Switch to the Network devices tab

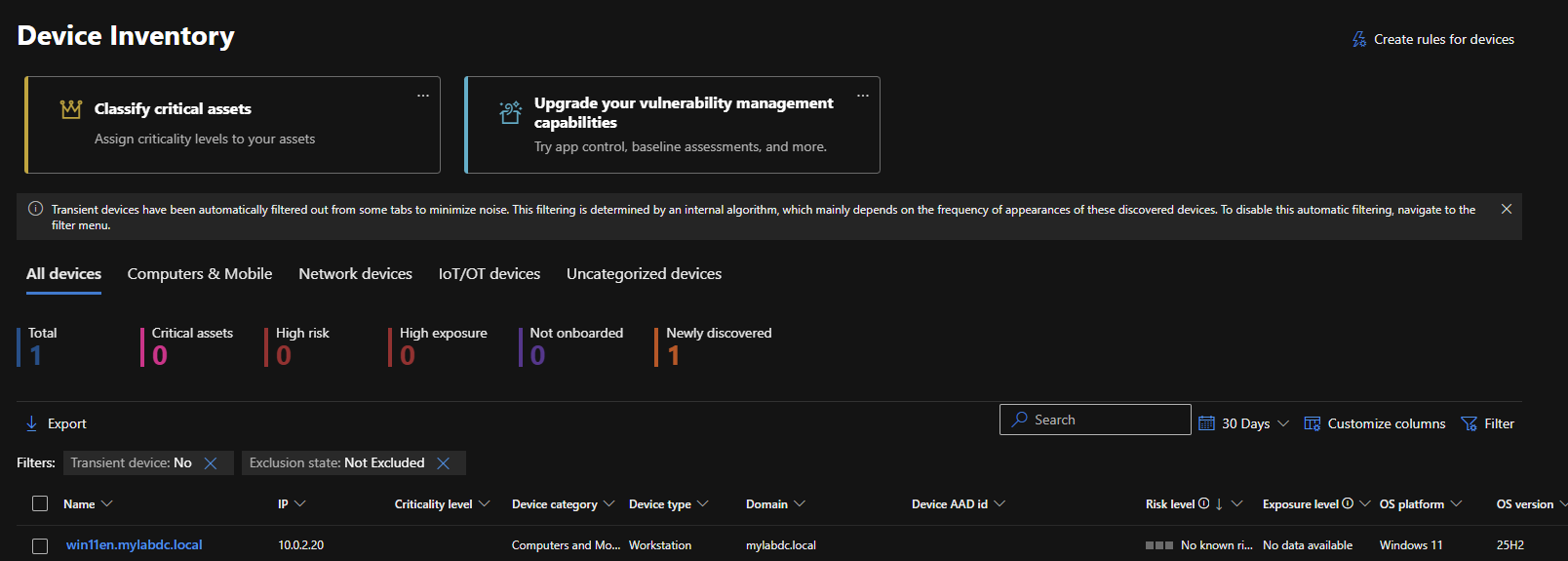click(355, 274)
